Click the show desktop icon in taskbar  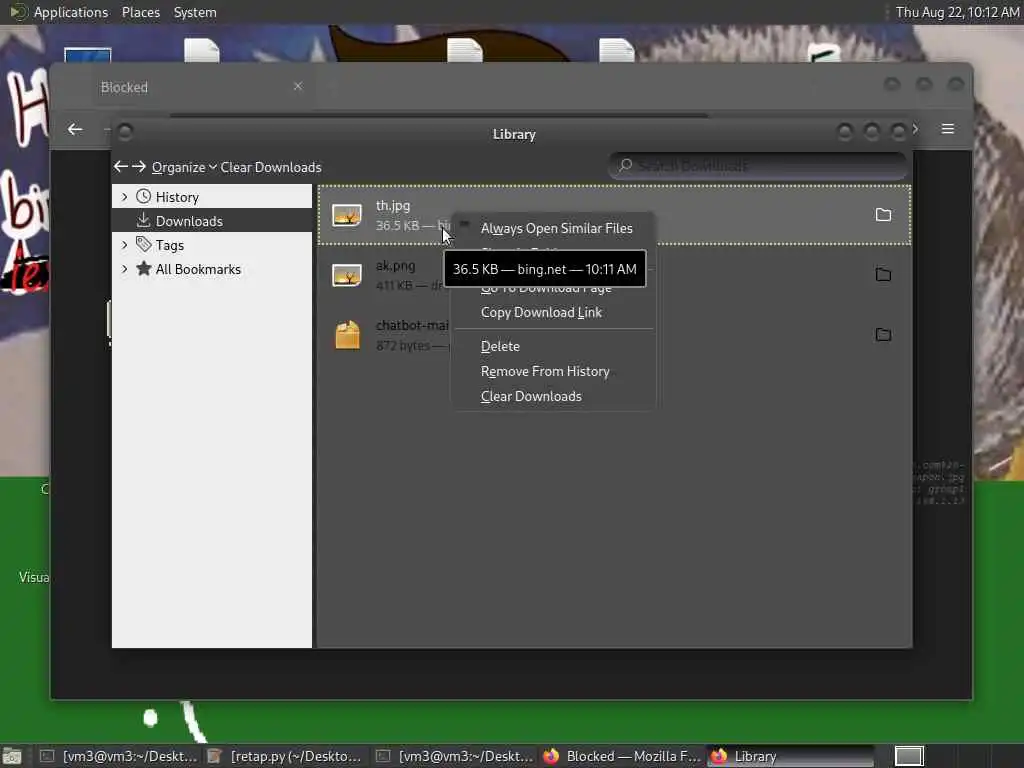coord(12,756)
